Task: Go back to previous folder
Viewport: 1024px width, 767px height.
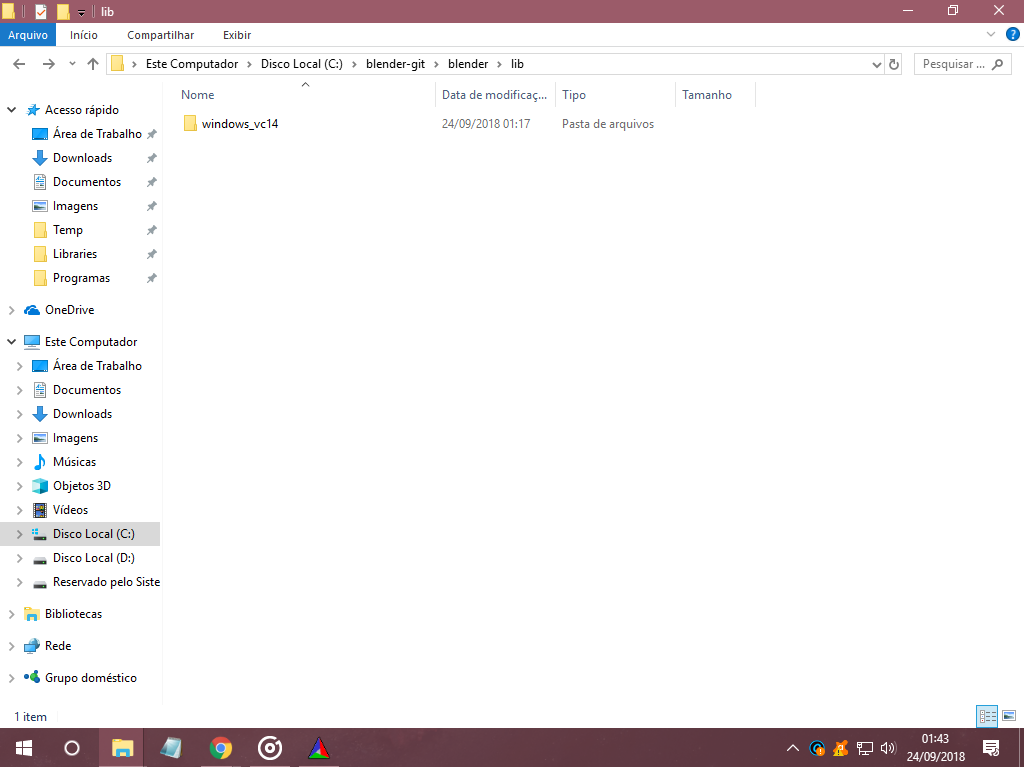Action: (19, 64)
